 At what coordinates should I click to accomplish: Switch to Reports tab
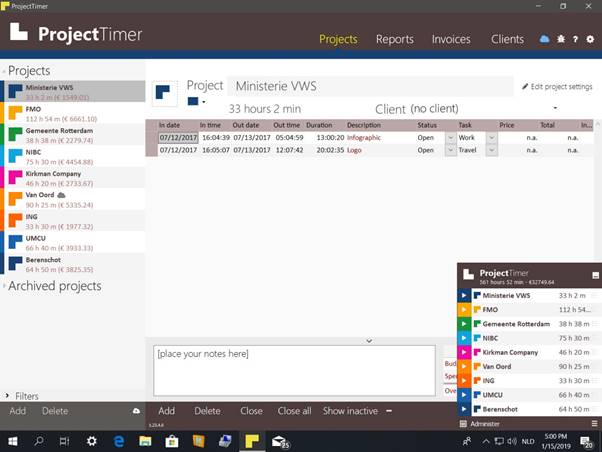(x=395, y=39)
